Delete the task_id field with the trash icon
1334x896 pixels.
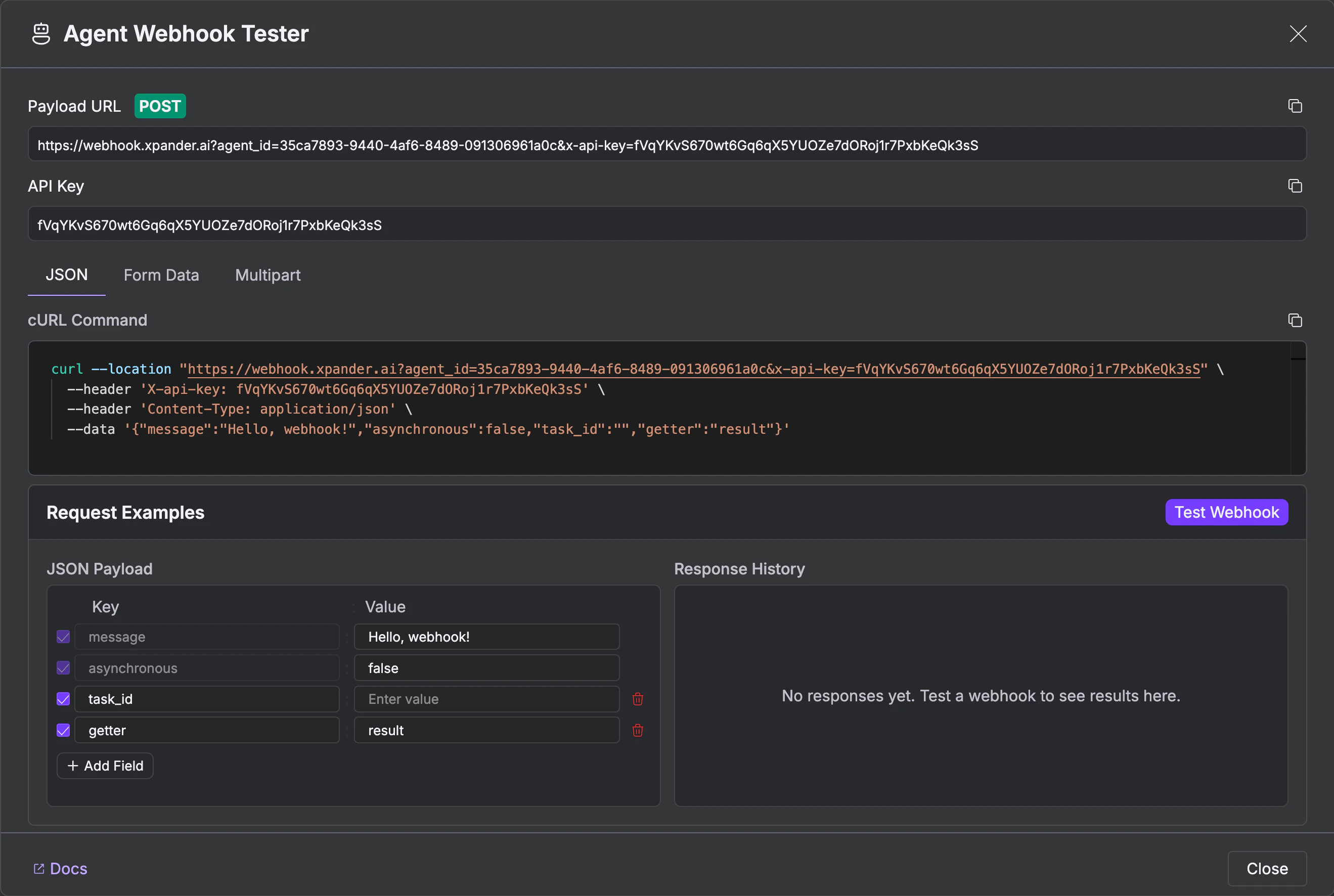pos(638,698)
